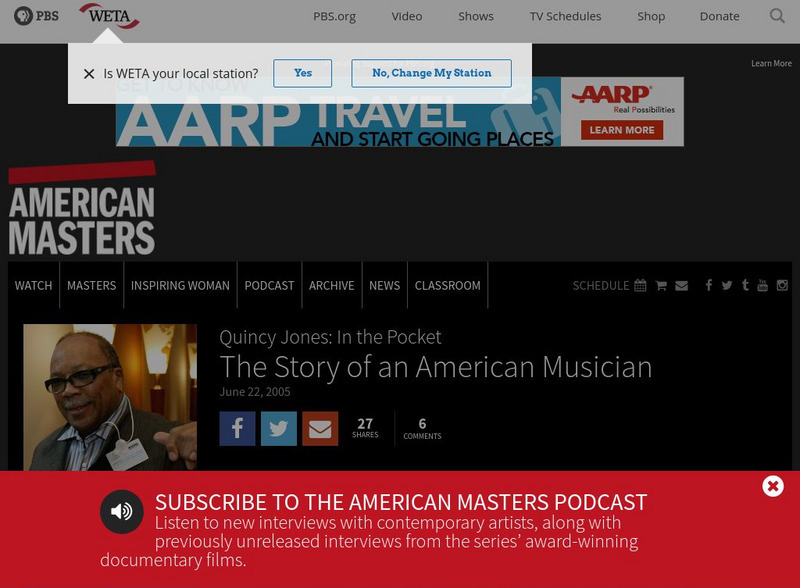Viewport: 800px width, 588px height.
Task: Click the 27 Shares count
Action: (365, 428)
